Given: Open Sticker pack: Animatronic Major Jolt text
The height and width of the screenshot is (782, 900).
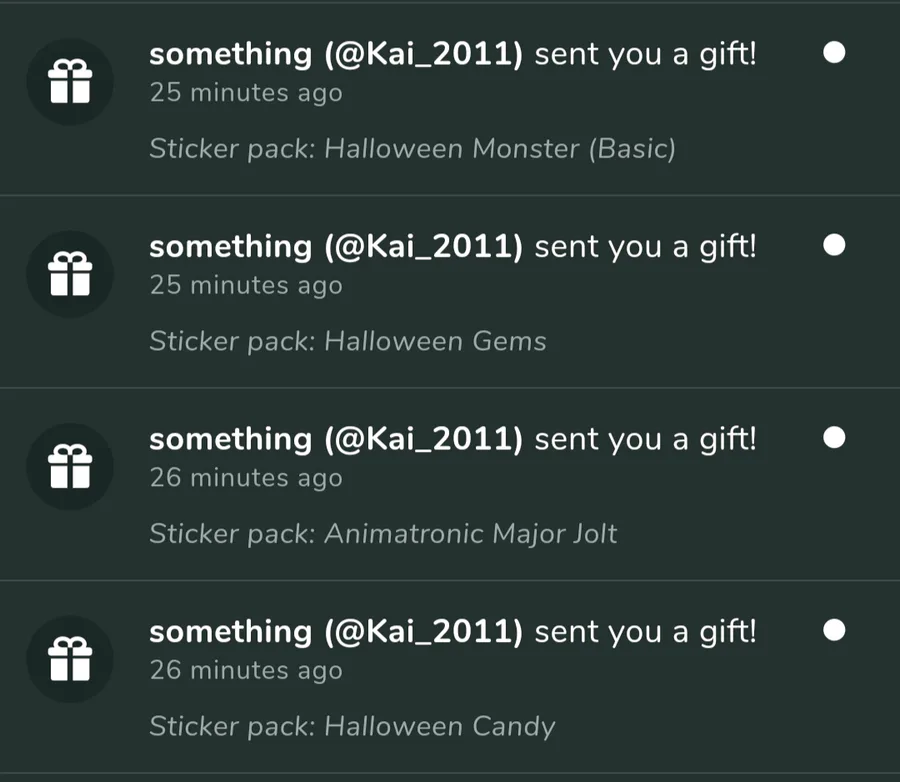Looking at the screenshot, I should 383,534.
